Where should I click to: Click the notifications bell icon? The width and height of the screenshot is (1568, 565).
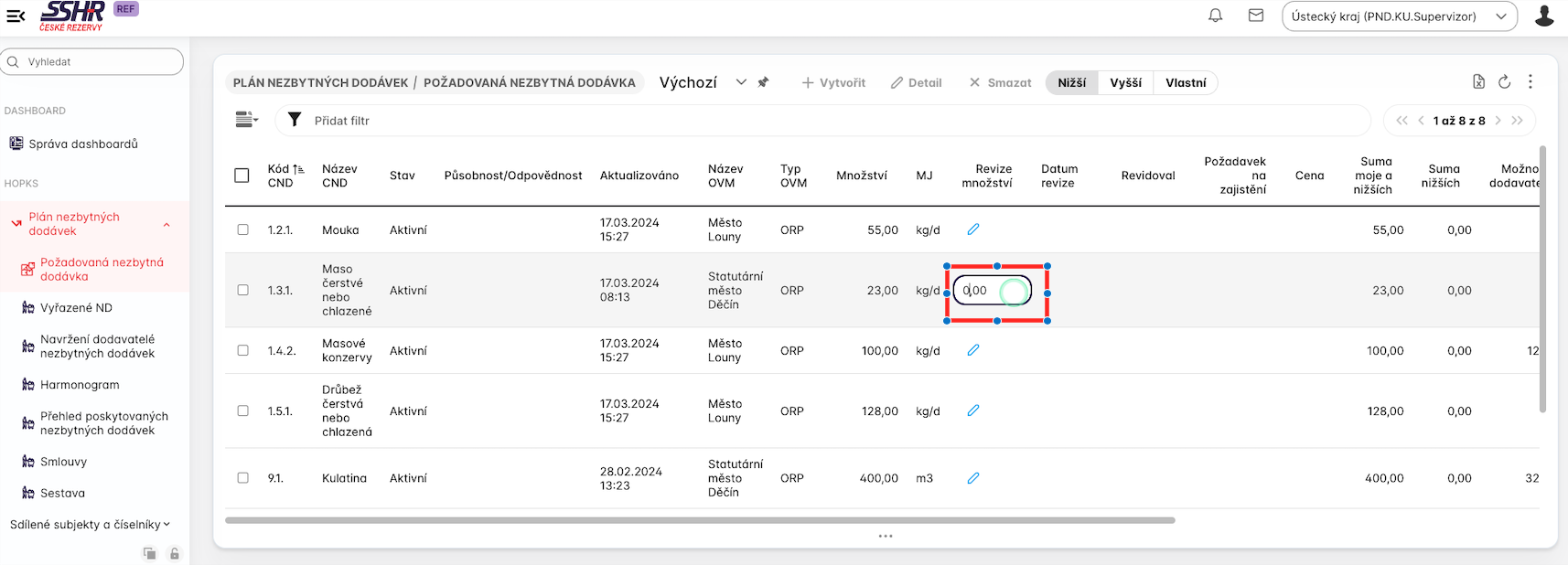tap(1215, 16)
